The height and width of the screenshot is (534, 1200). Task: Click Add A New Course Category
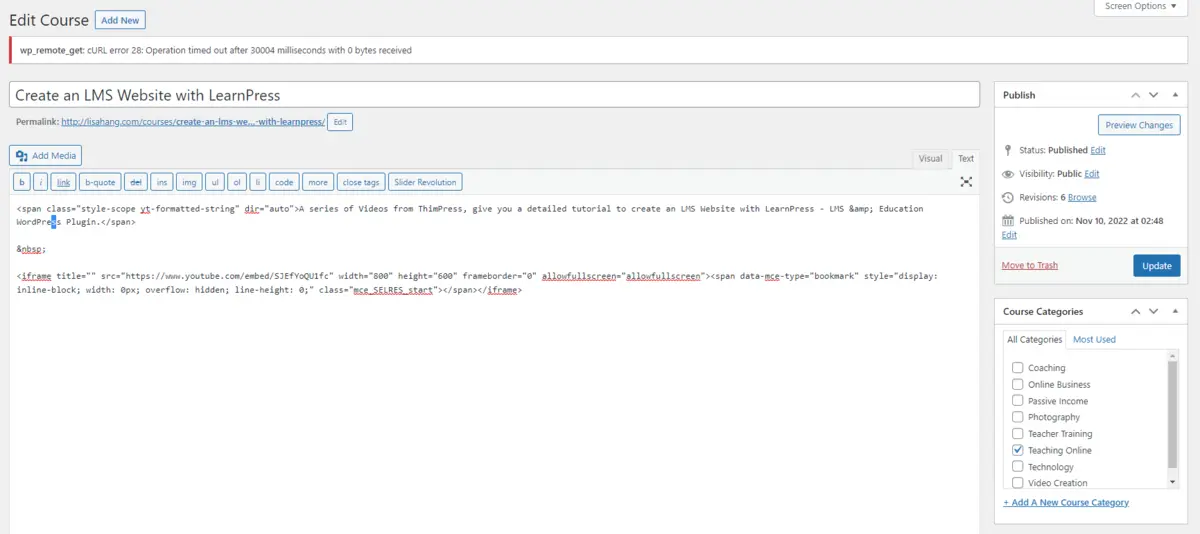point(1066,502)
